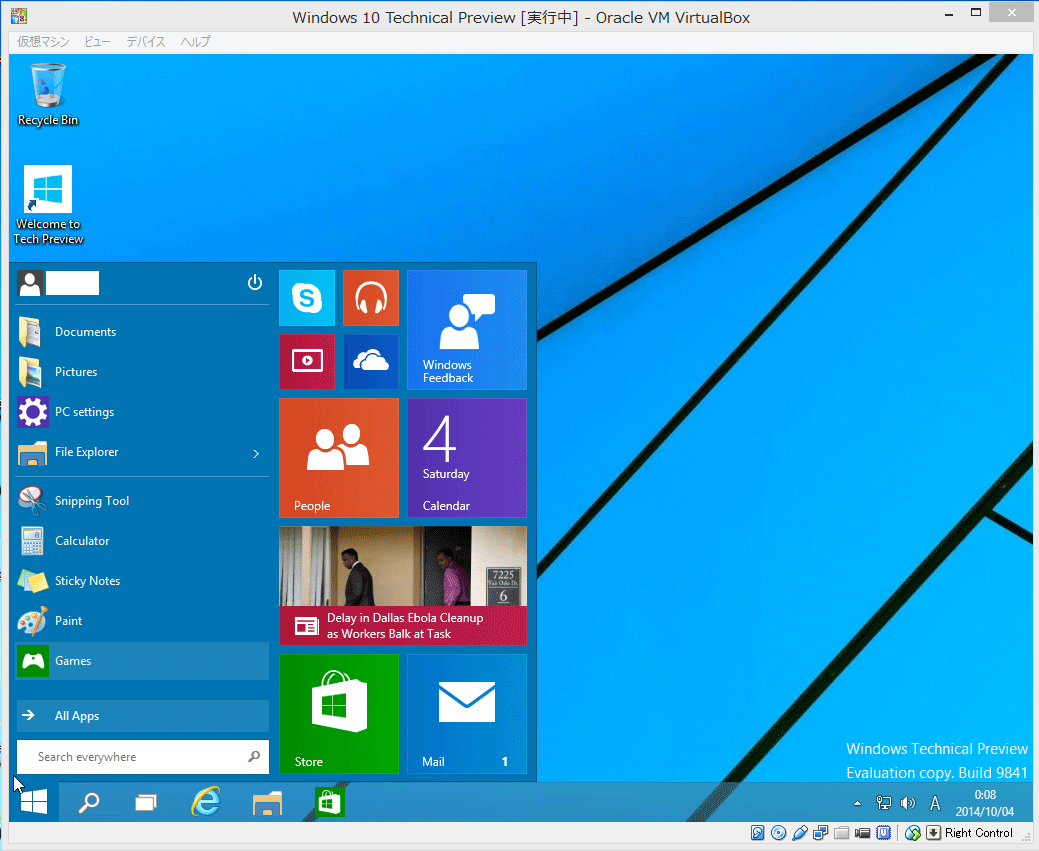Click VirtualBox optical disc indicator
The width and height of the screenshot is (1039, 851).
coord(779,832)
